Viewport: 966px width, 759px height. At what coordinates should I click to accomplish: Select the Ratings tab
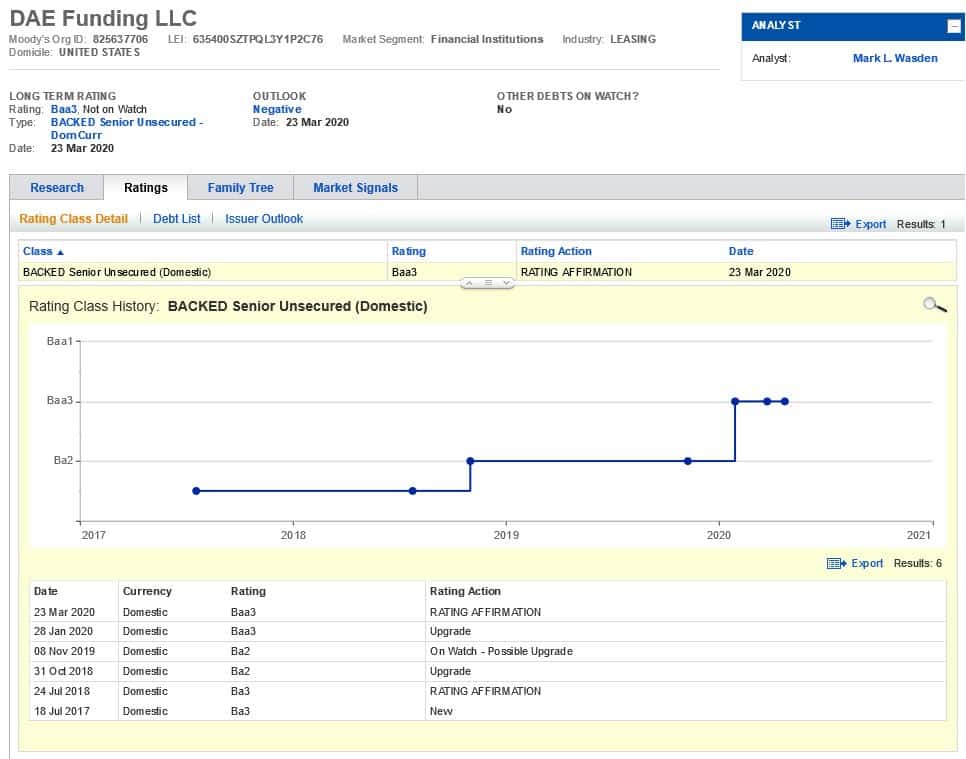click(x=145, y=188)
